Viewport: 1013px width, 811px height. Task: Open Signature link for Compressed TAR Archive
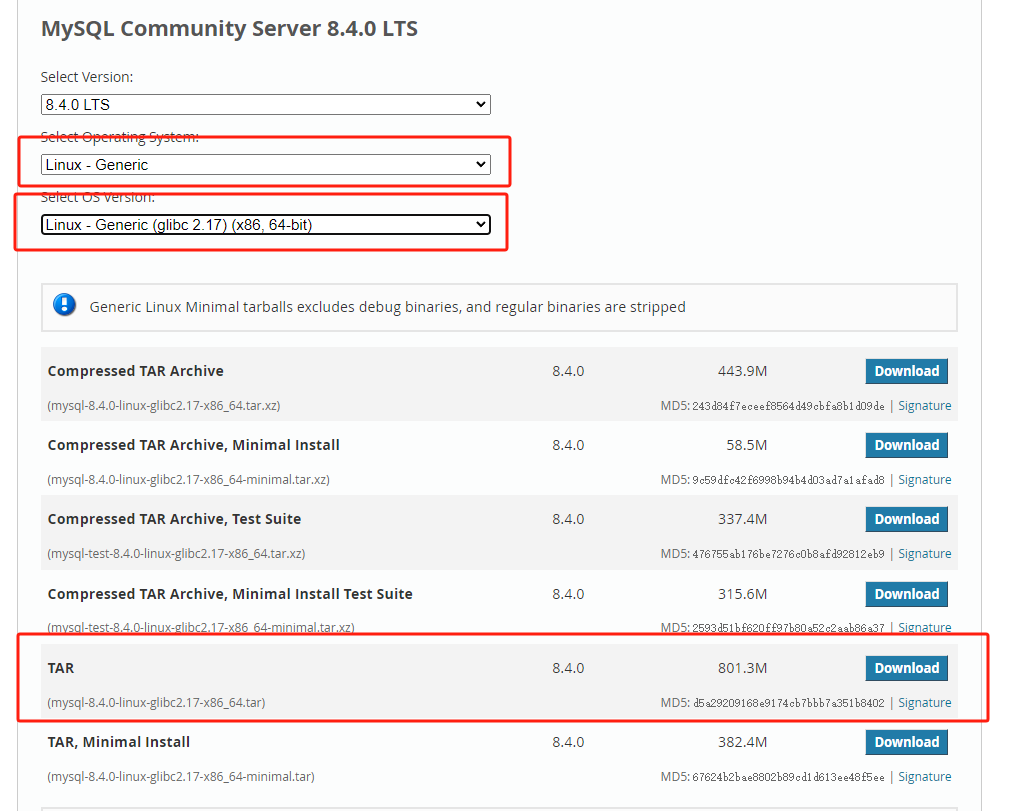[x=924, y=406]
